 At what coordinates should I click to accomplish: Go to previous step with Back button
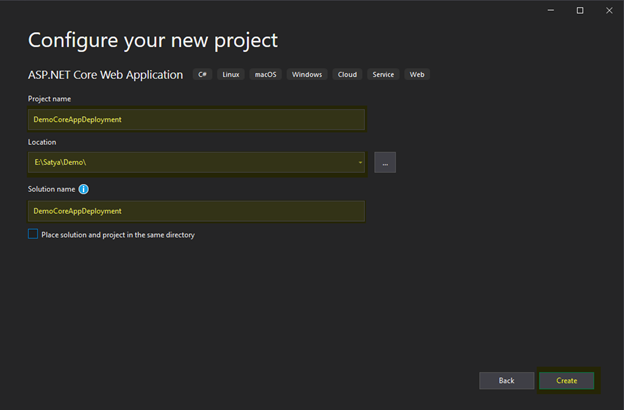click(506, 381)
